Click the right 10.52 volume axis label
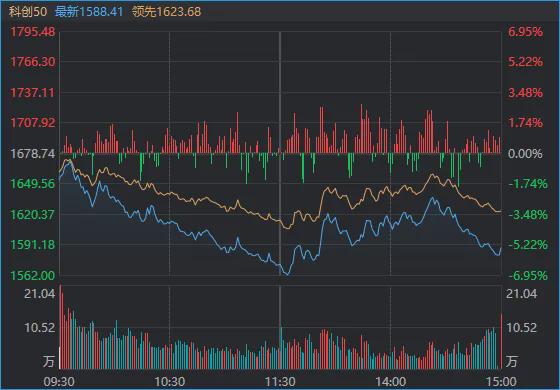 tap(521, 328)
